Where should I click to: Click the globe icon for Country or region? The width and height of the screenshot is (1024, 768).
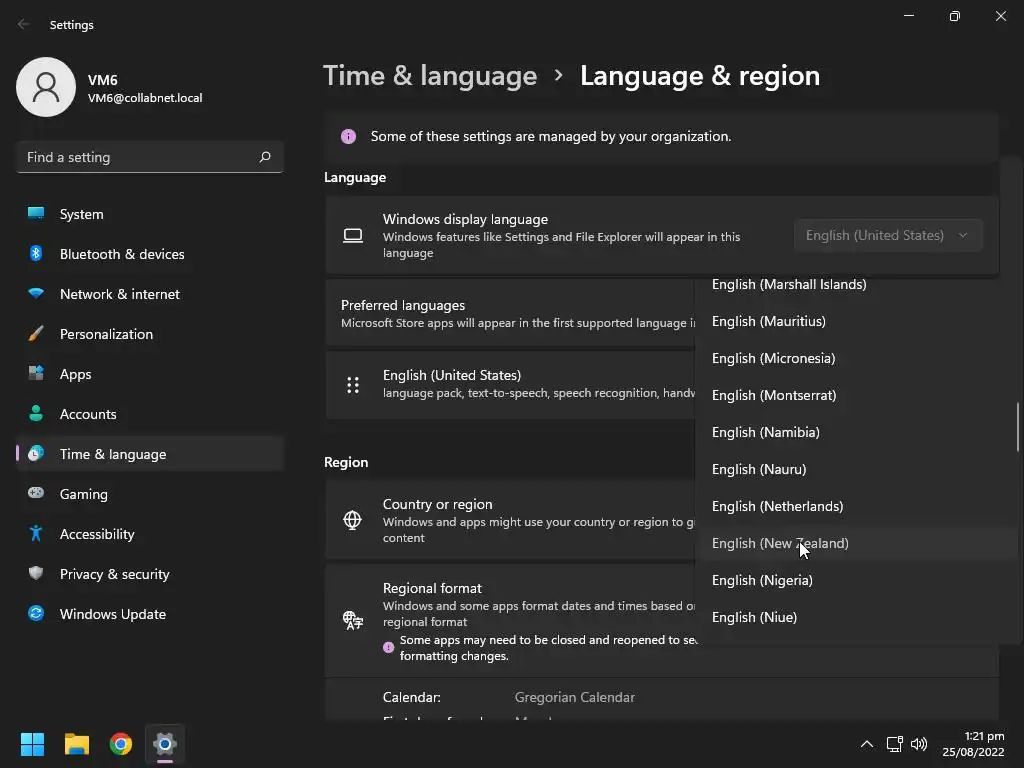tap(353, 520)
